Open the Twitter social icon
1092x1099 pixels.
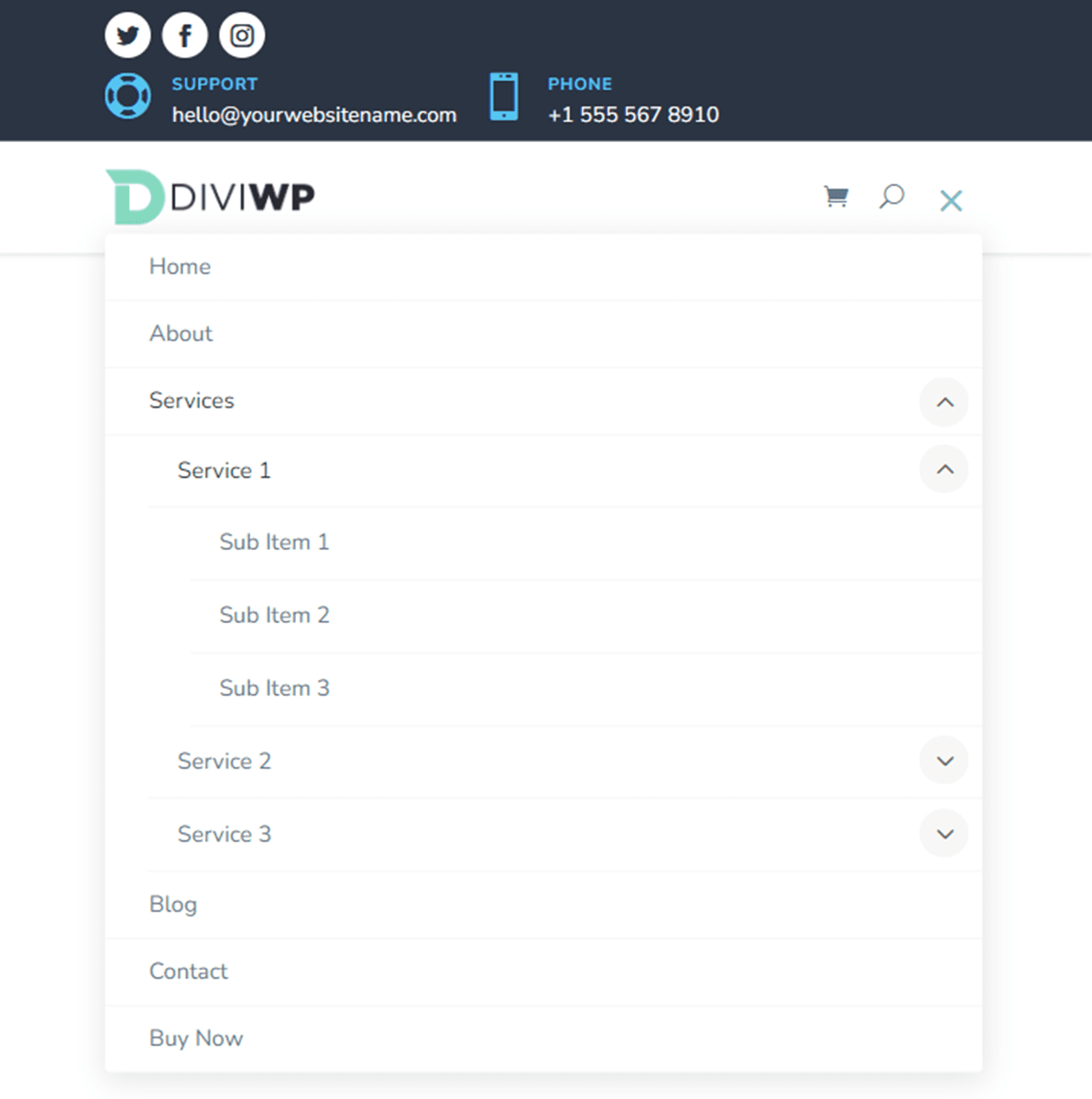pos(127,35)
